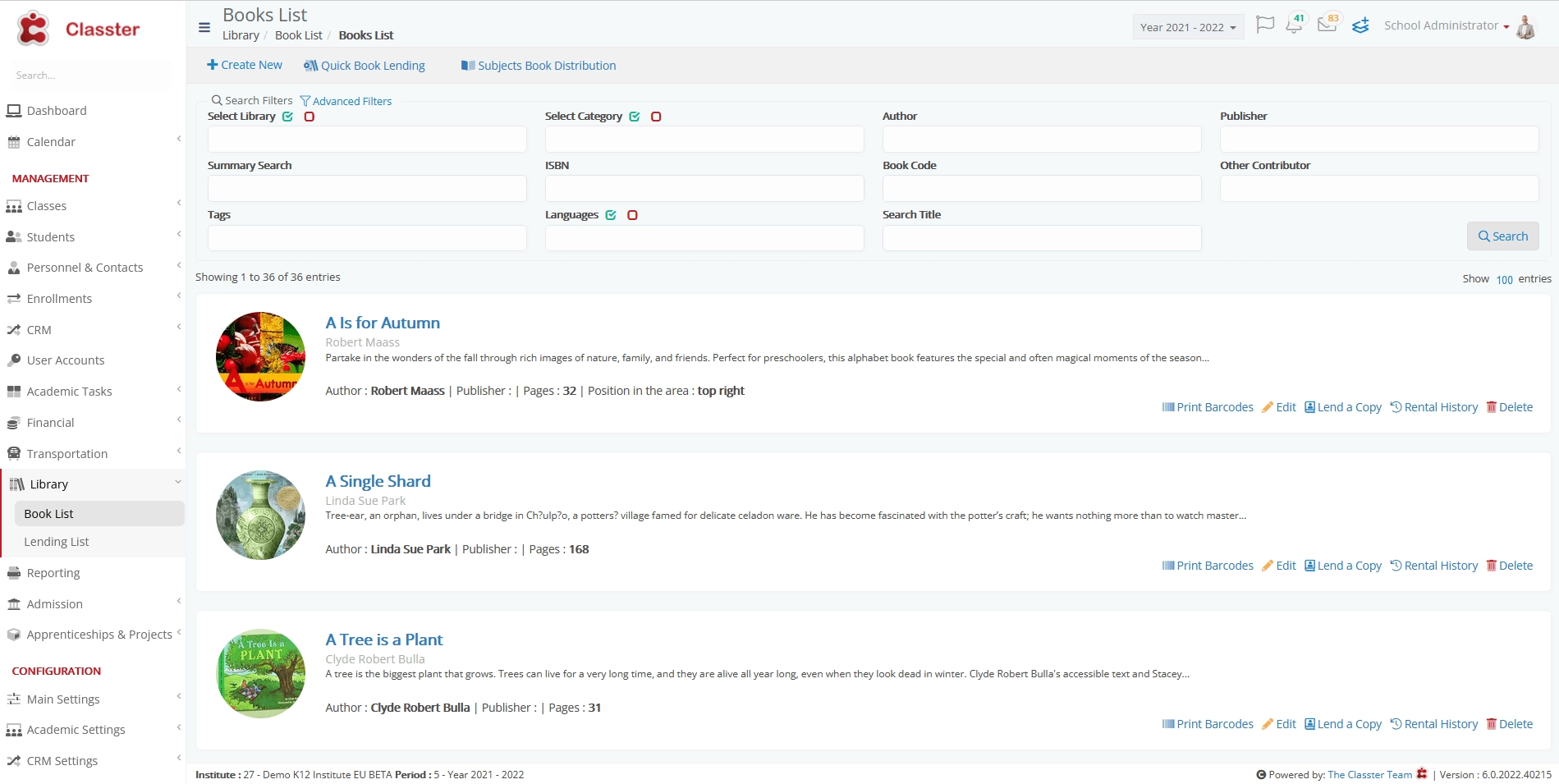Image resolution: width=1559 pixels, height=784 pixels.
Task: Click A Tree is a Plant cover thumbnail
Action: coord(260,673)
